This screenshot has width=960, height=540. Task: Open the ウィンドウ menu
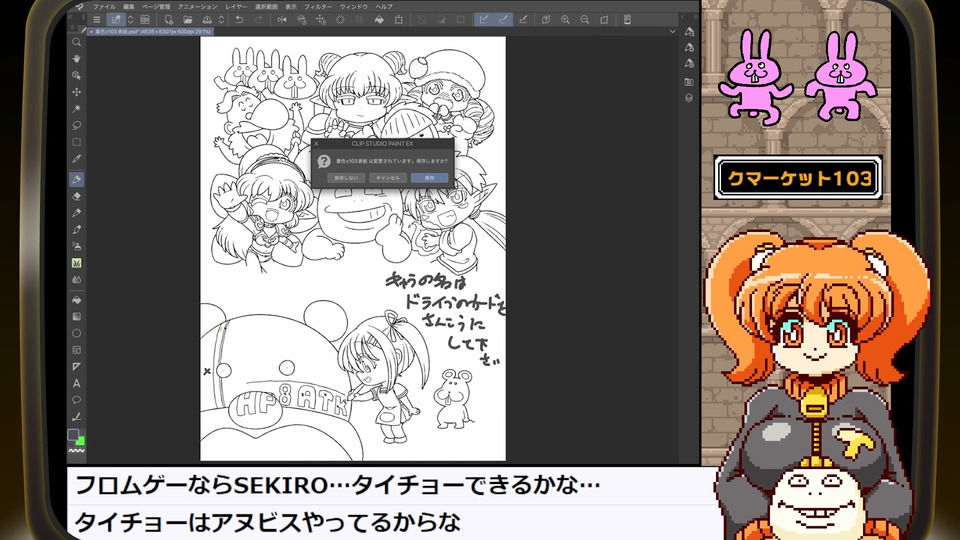click(x=354, y=6)
